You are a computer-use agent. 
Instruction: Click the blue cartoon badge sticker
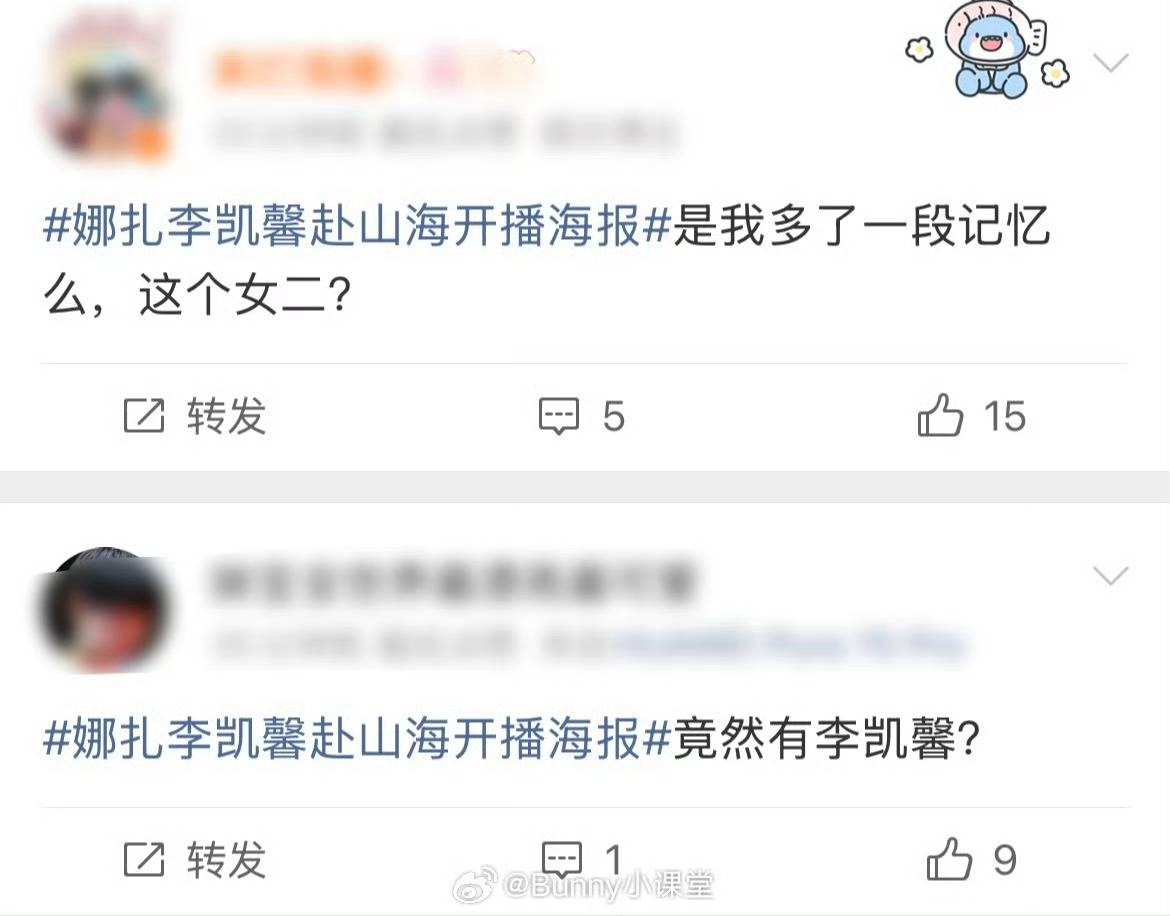pos(989,51)
